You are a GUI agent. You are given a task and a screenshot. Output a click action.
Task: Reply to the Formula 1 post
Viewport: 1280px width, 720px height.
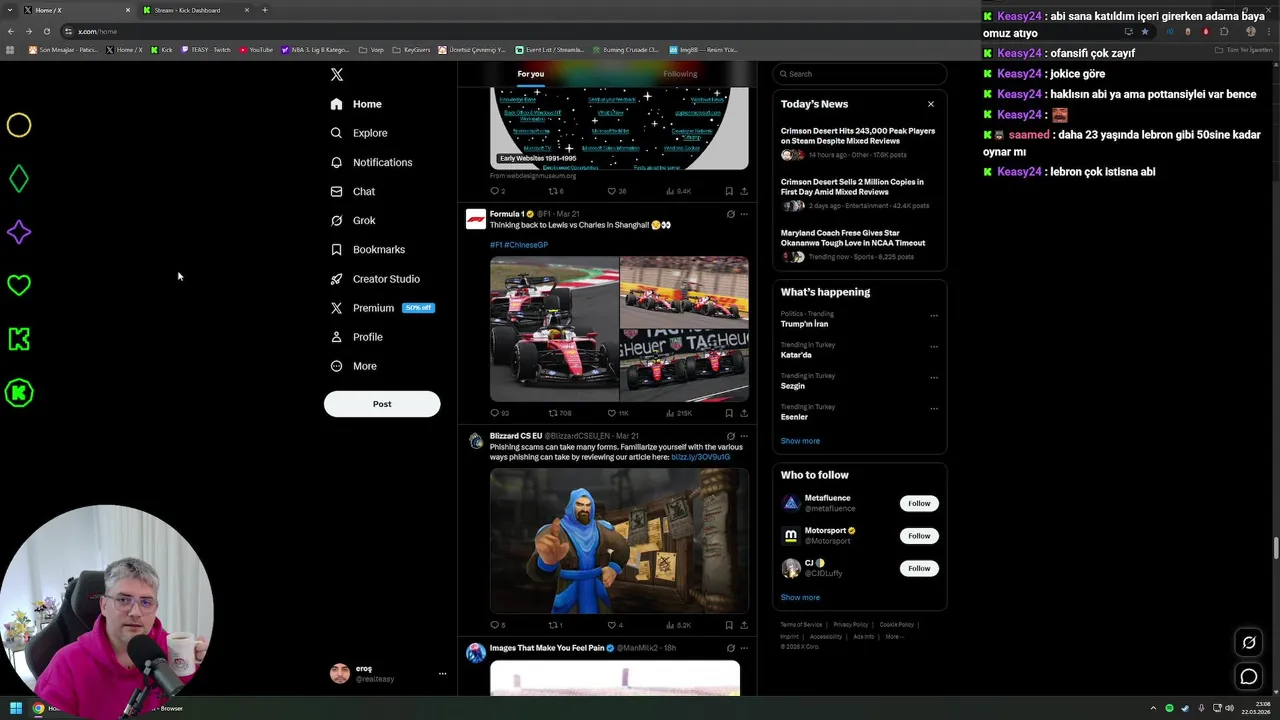tap(494, 413)
